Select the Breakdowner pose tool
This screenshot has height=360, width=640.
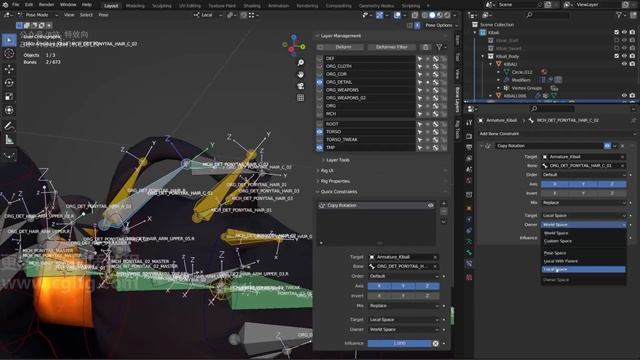point(9,155)
